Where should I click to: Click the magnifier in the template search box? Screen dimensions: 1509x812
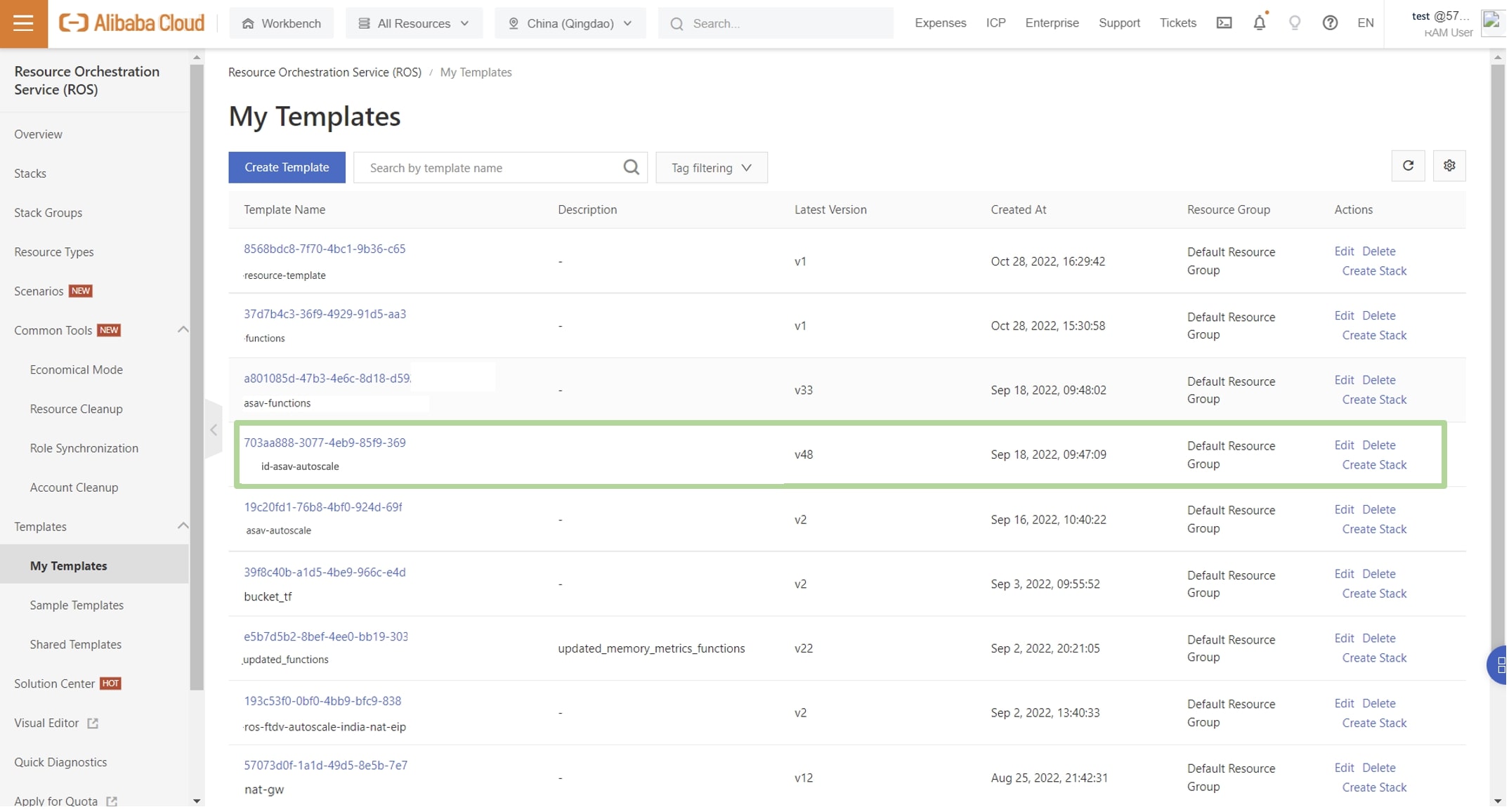[x=630, y=167]
